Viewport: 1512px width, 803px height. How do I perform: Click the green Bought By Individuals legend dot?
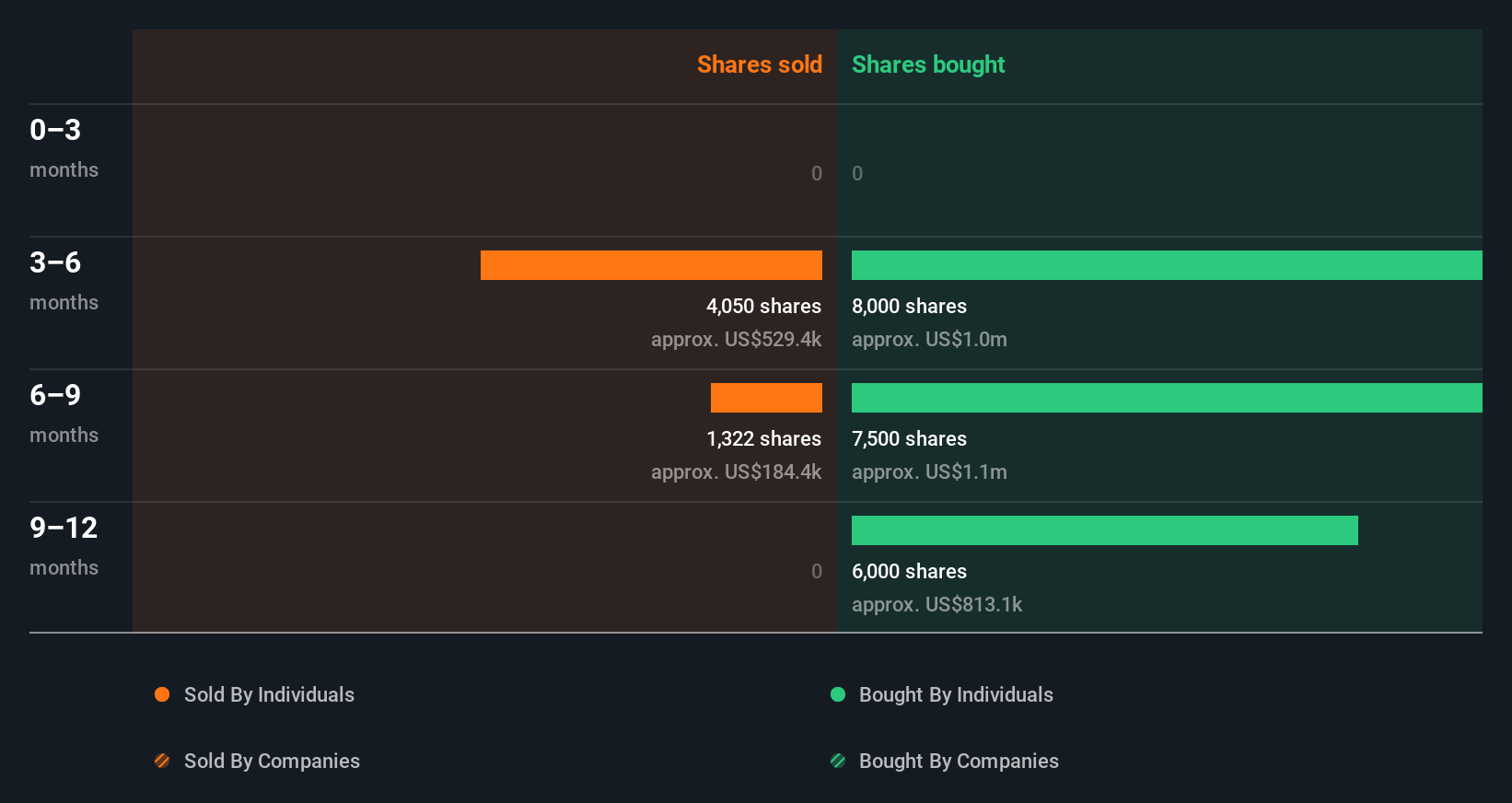(838, 694)
